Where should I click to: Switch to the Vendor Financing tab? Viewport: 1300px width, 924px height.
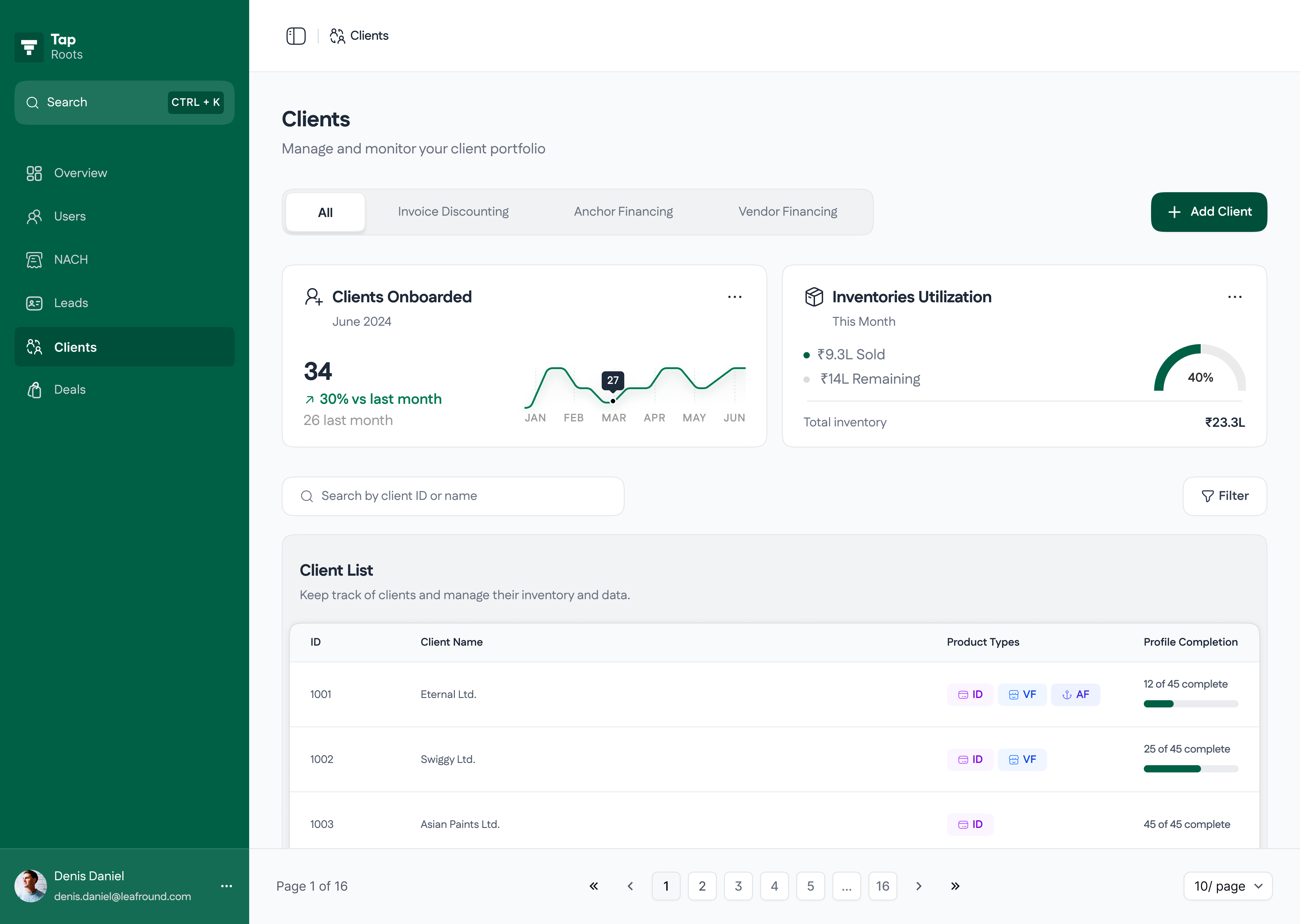(x=788, y=212)
